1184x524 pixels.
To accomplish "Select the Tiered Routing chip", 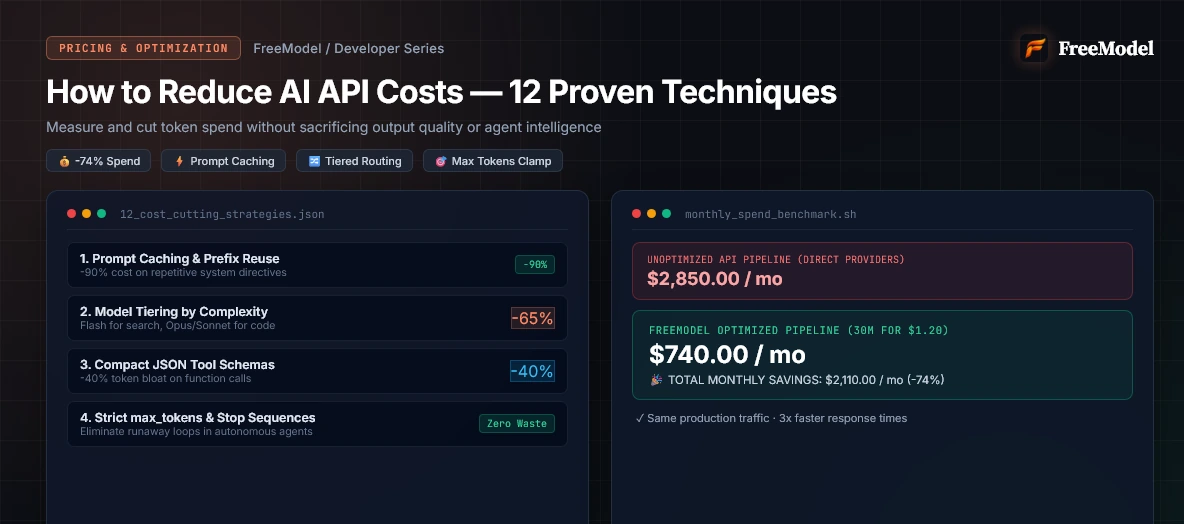I will (354, 161).
